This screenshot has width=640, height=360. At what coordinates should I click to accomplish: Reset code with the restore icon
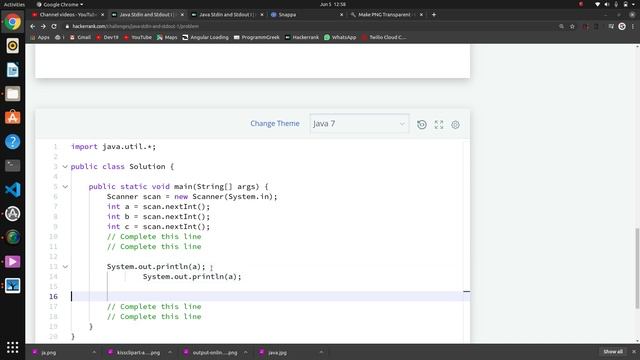(x=422, y=124)
